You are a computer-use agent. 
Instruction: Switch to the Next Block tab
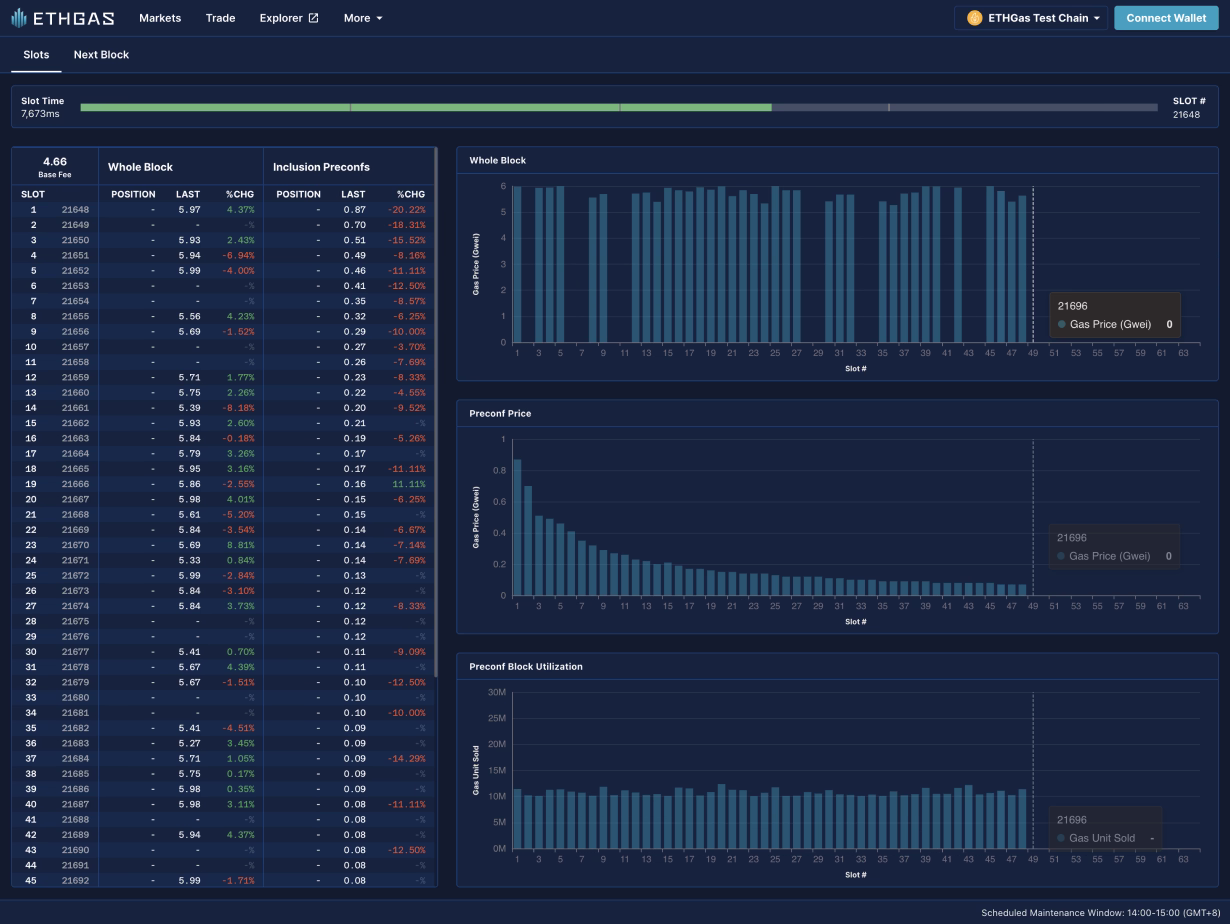101,55
